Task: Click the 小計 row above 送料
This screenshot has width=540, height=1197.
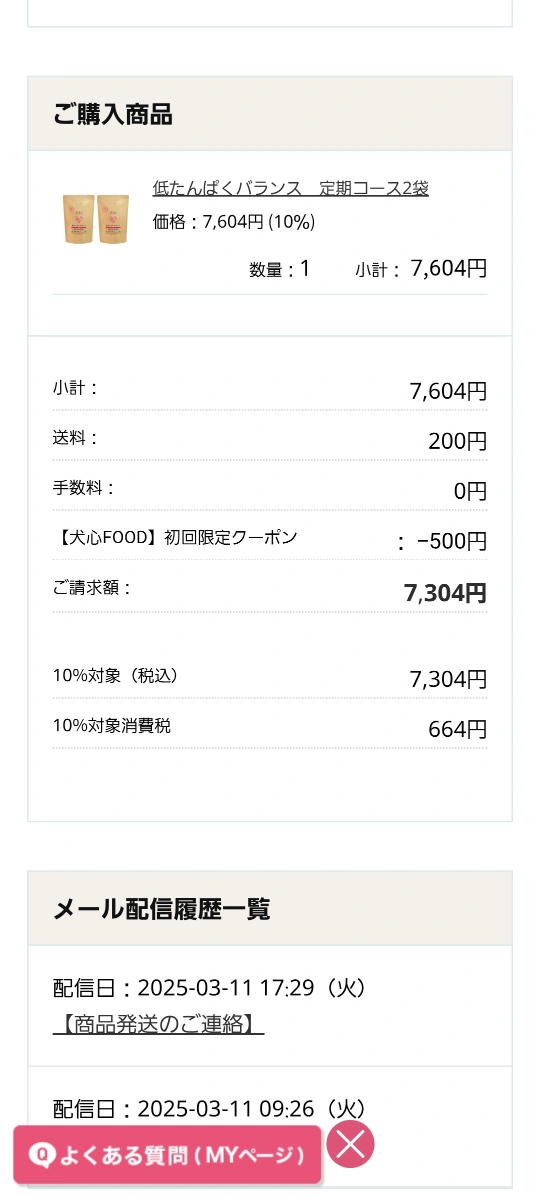Action: pyautogui.click(x=270, y=389)
